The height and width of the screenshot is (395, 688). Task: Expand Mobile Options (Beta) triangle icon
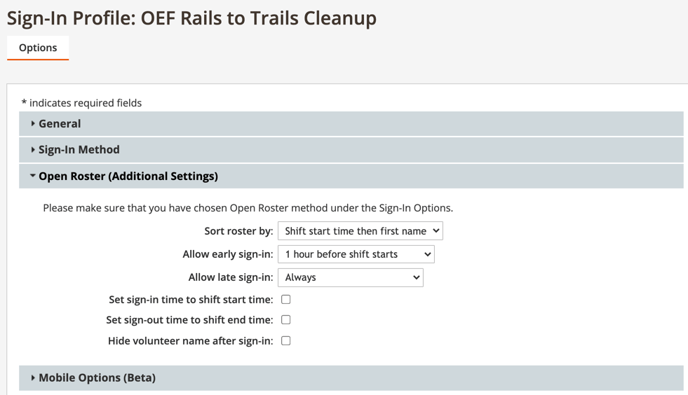coord(33,377)
